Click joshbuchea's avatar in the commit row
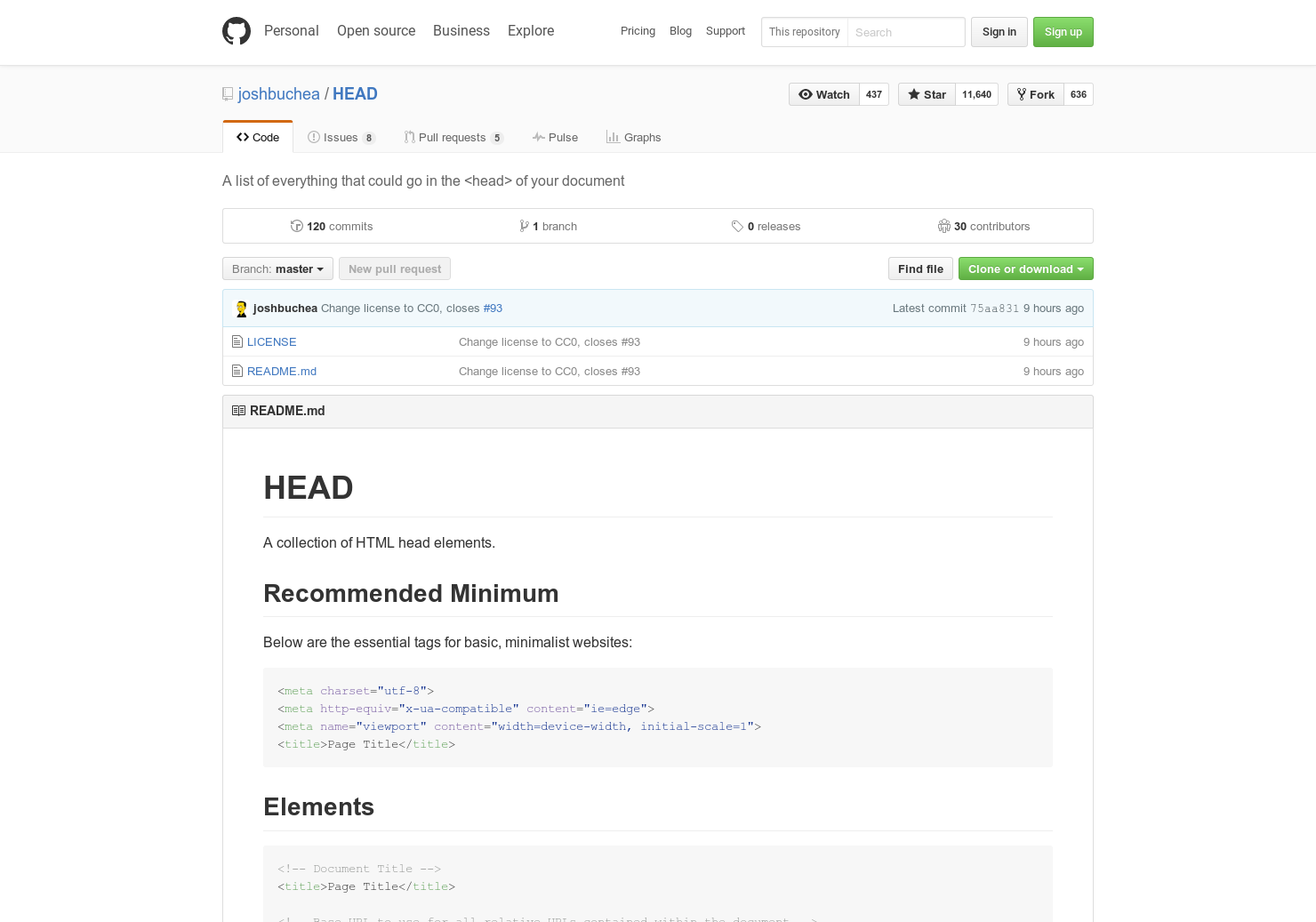1316x922 pixels. (x=241, y=309)
